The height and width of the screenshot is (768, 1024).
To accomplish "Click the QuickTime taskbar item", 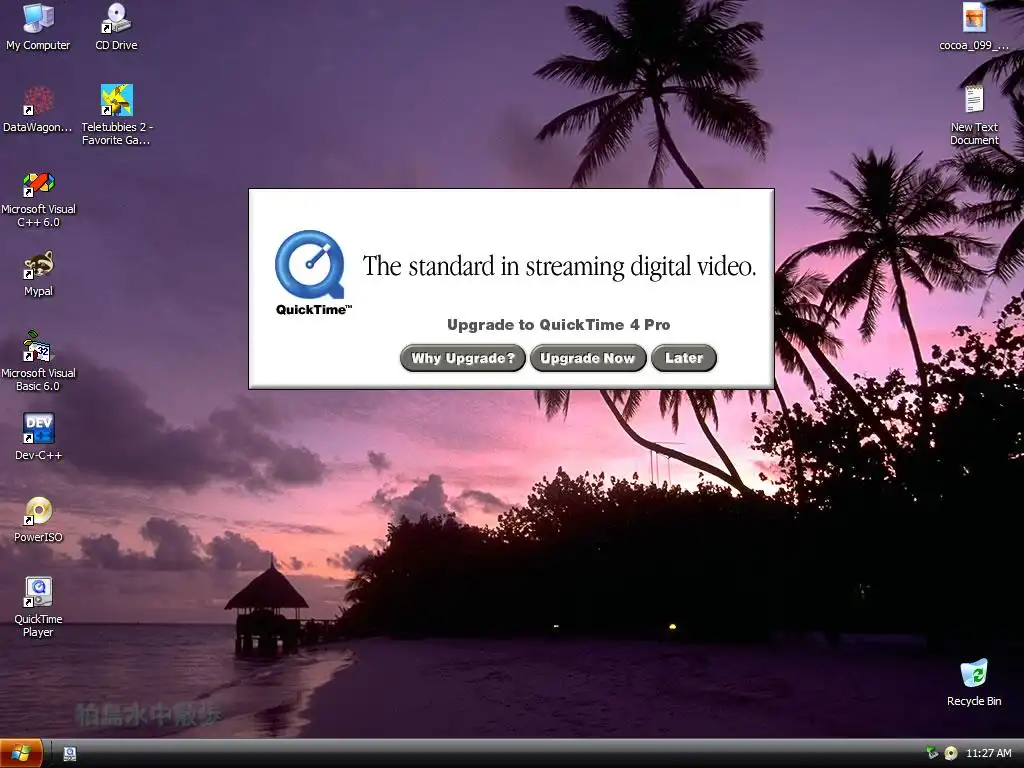I will pos(70,754).
